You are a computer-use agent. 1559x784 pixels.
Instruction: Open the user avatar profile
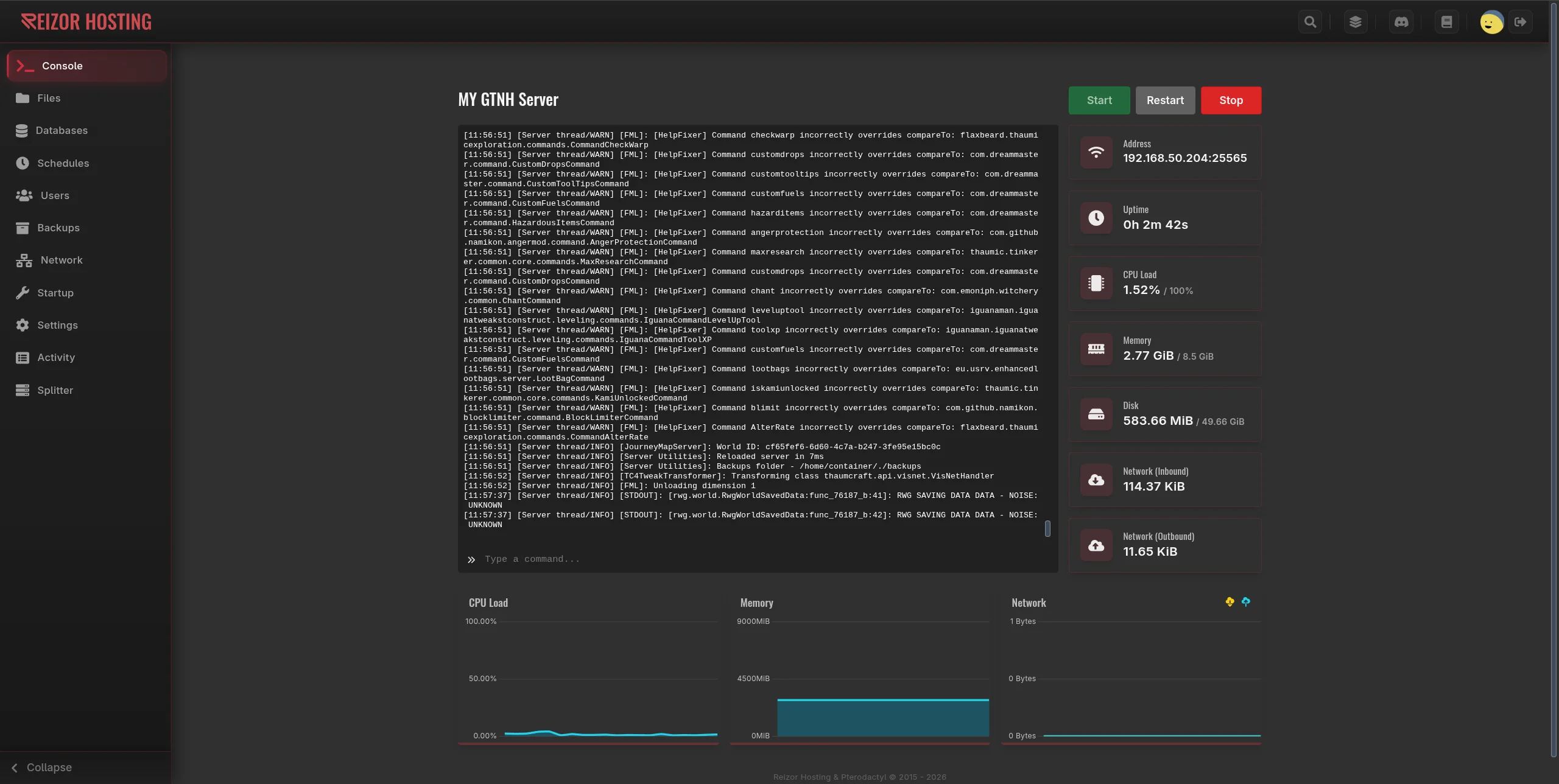pos(1491,23)
